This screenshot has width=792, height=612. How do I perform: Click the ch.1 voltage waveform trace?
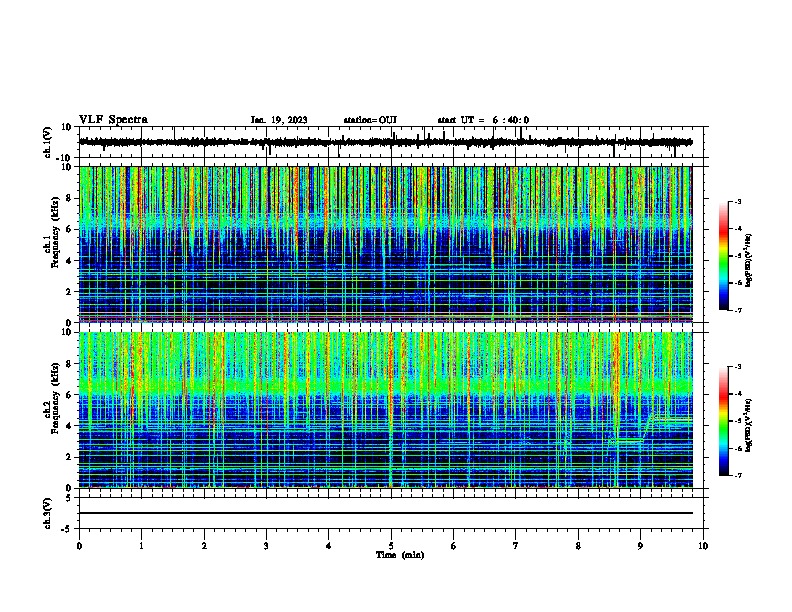[385, 142]
